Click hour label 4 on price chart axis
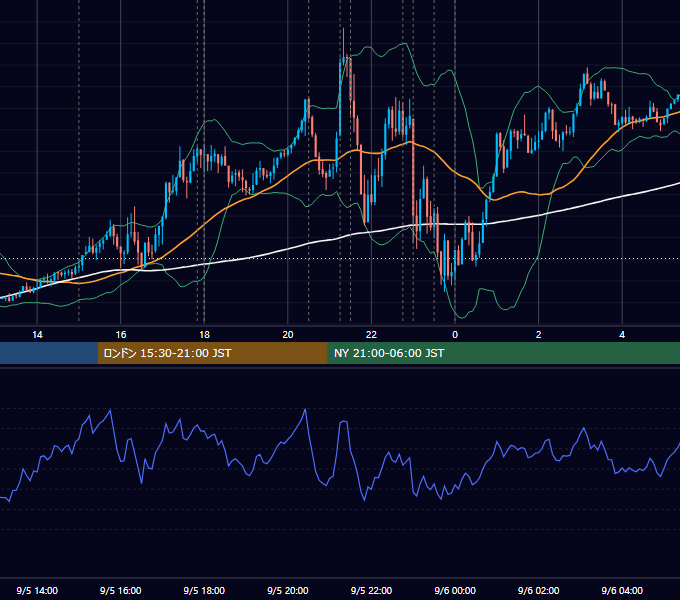Image resolution: width=680 pixels, height=600 pixels. (622, 335)
